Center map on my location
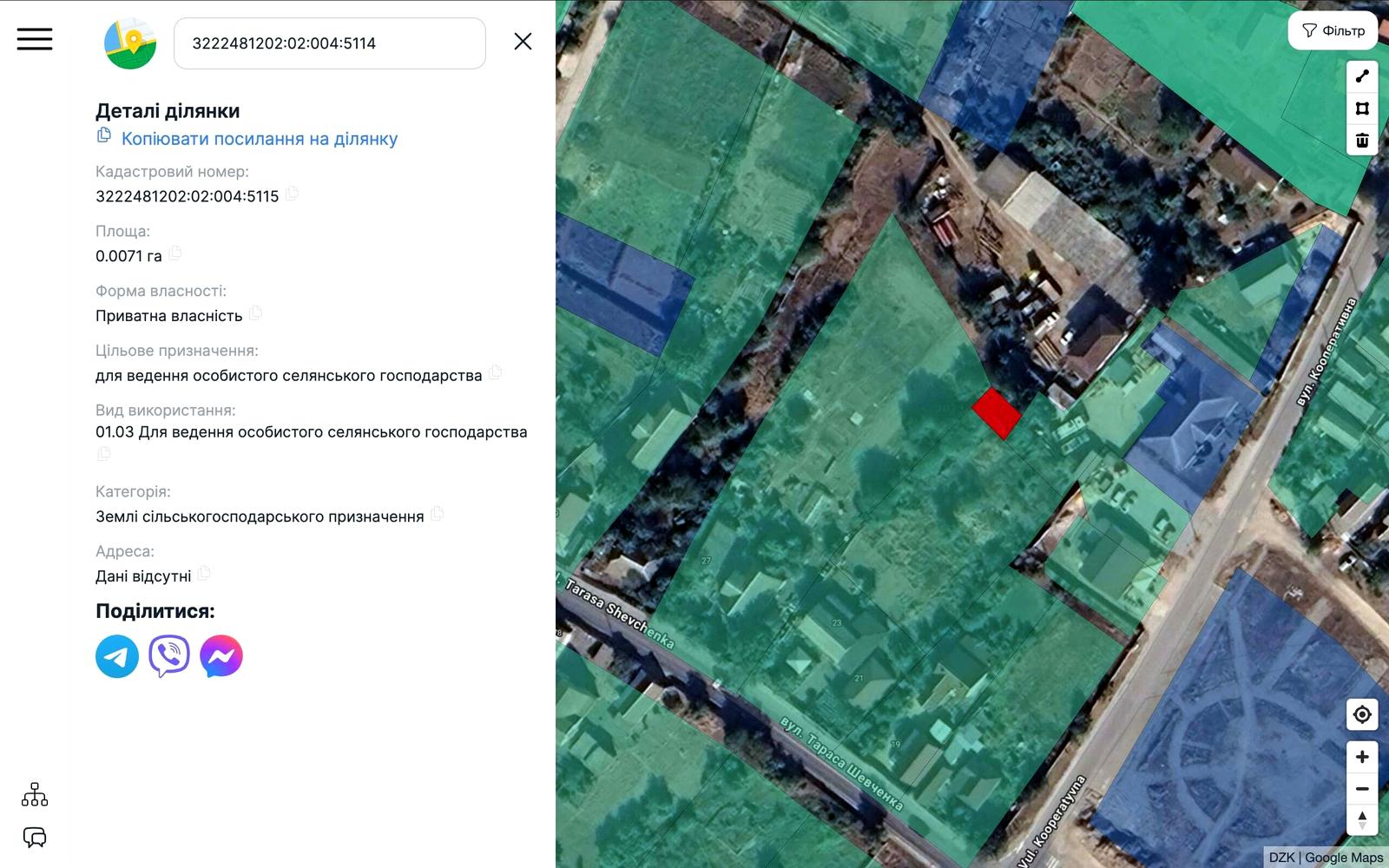Screen dimensions: 1389x868 tap(1362, 714)
